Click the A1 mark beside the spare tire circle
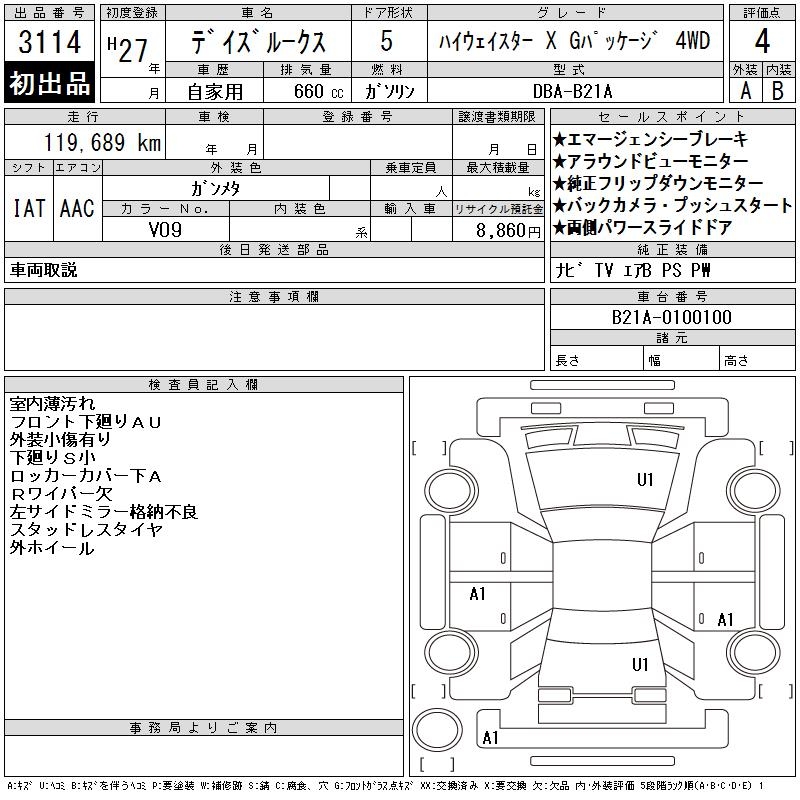The image size is (800, 800). tap(490, 738)
